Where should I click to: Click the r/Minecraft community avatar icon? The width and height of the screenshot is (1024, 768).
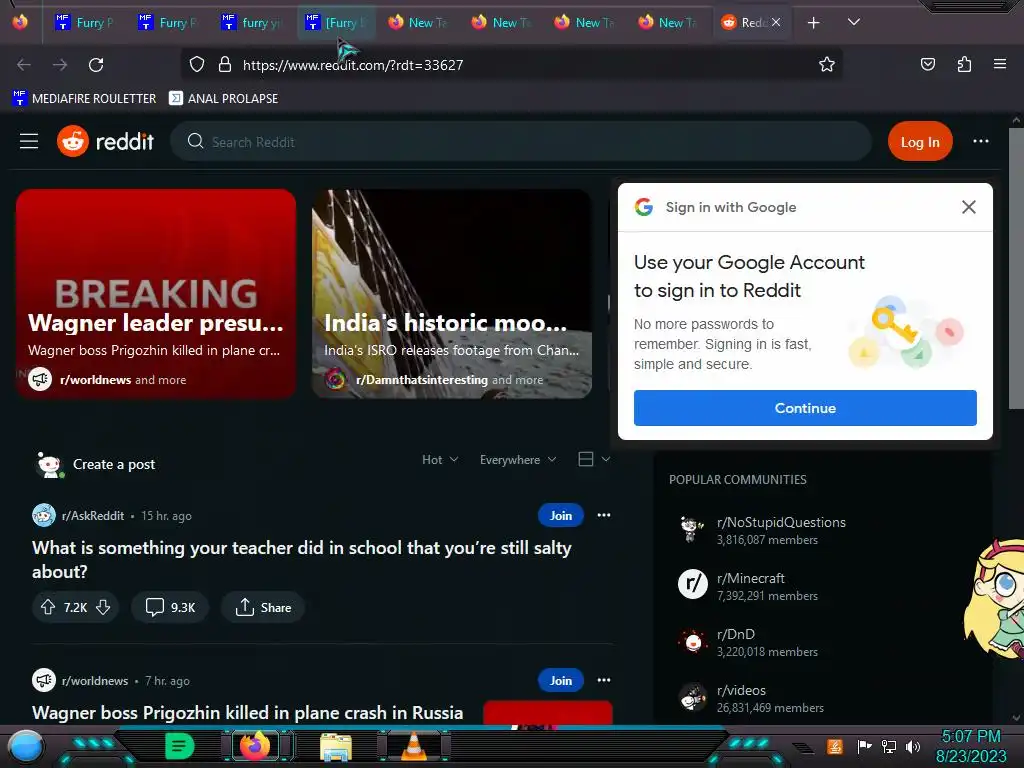point(692,584)
